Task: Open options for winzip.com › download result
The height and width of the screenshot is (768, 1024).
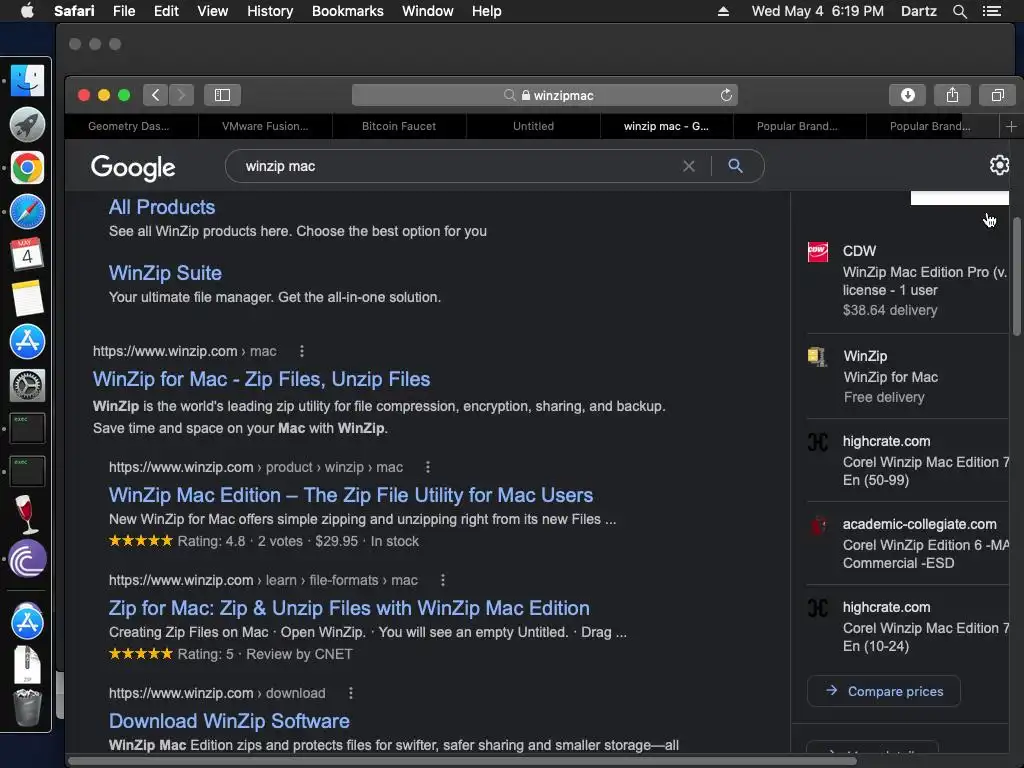Action: pos(351,694)
